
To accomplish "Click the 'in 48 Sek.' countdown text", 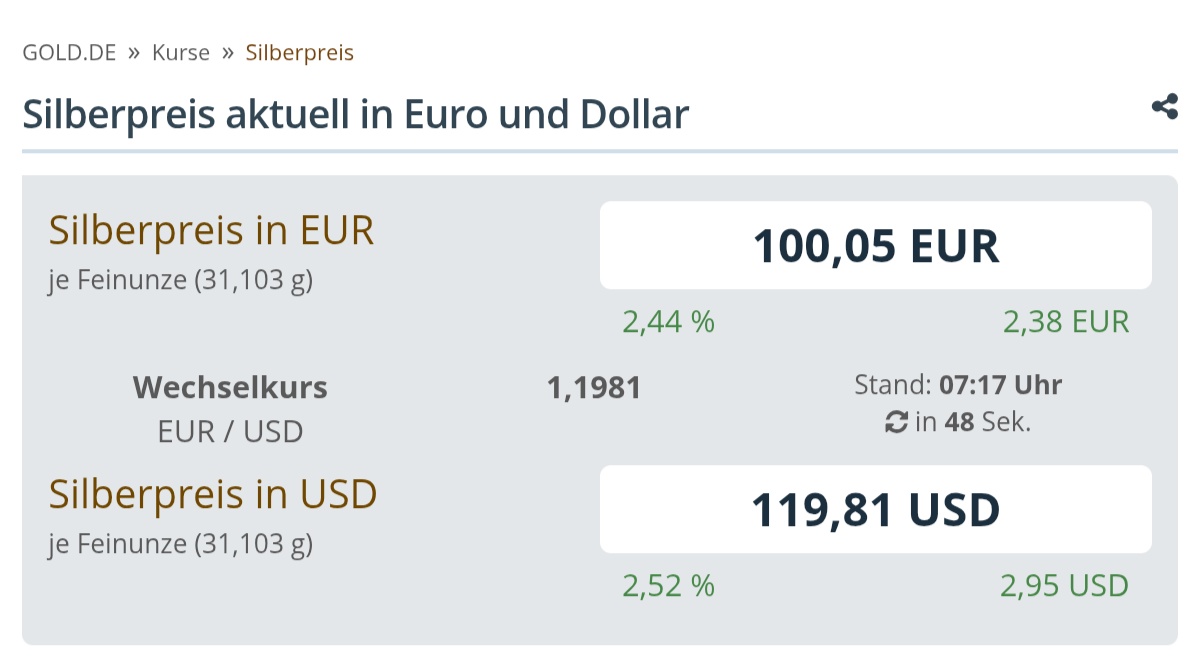I will pos(972,423).
